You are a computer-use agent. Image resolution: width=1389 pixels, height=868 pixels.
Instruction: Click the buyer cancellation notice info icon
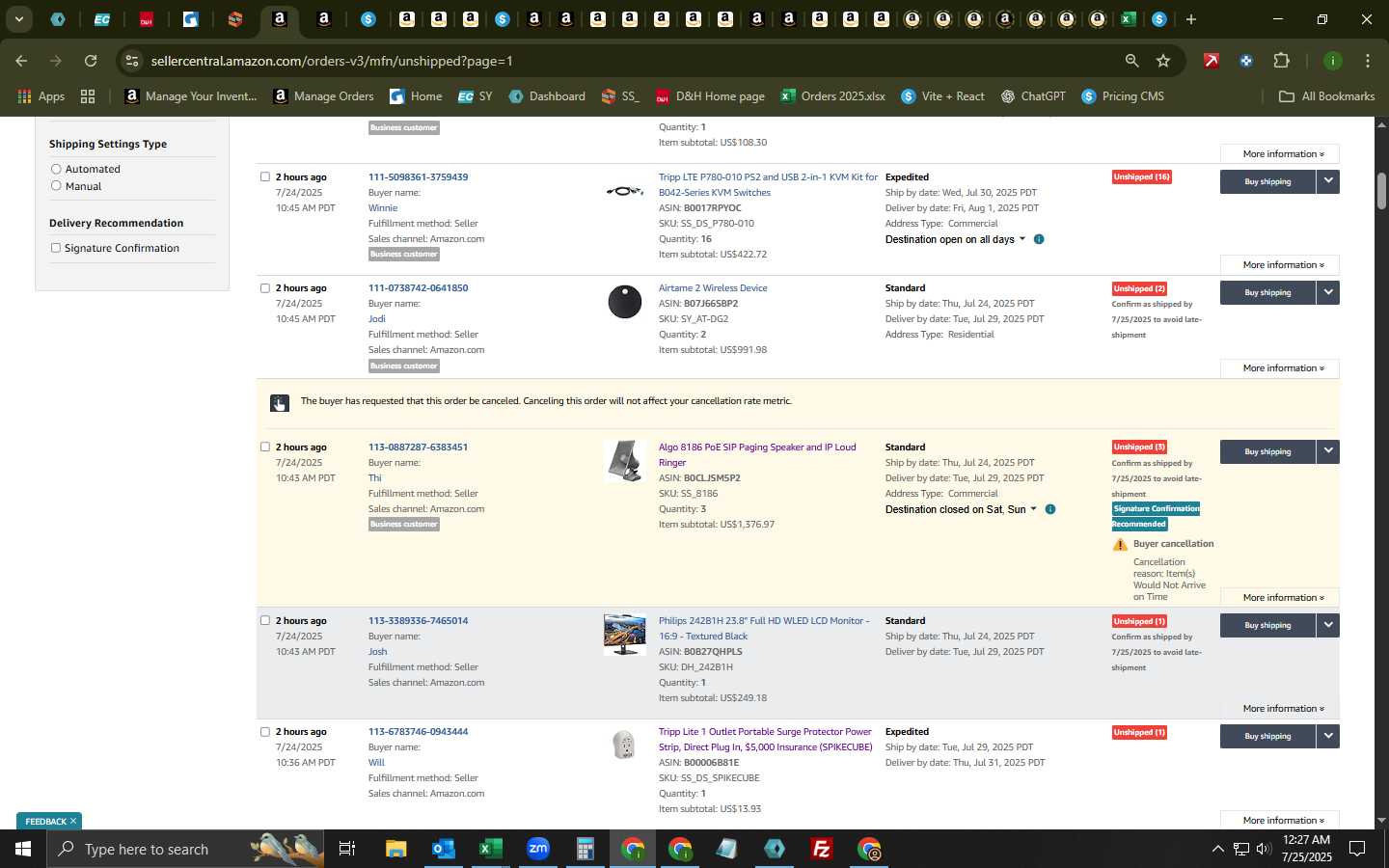[x=279, y=403]
